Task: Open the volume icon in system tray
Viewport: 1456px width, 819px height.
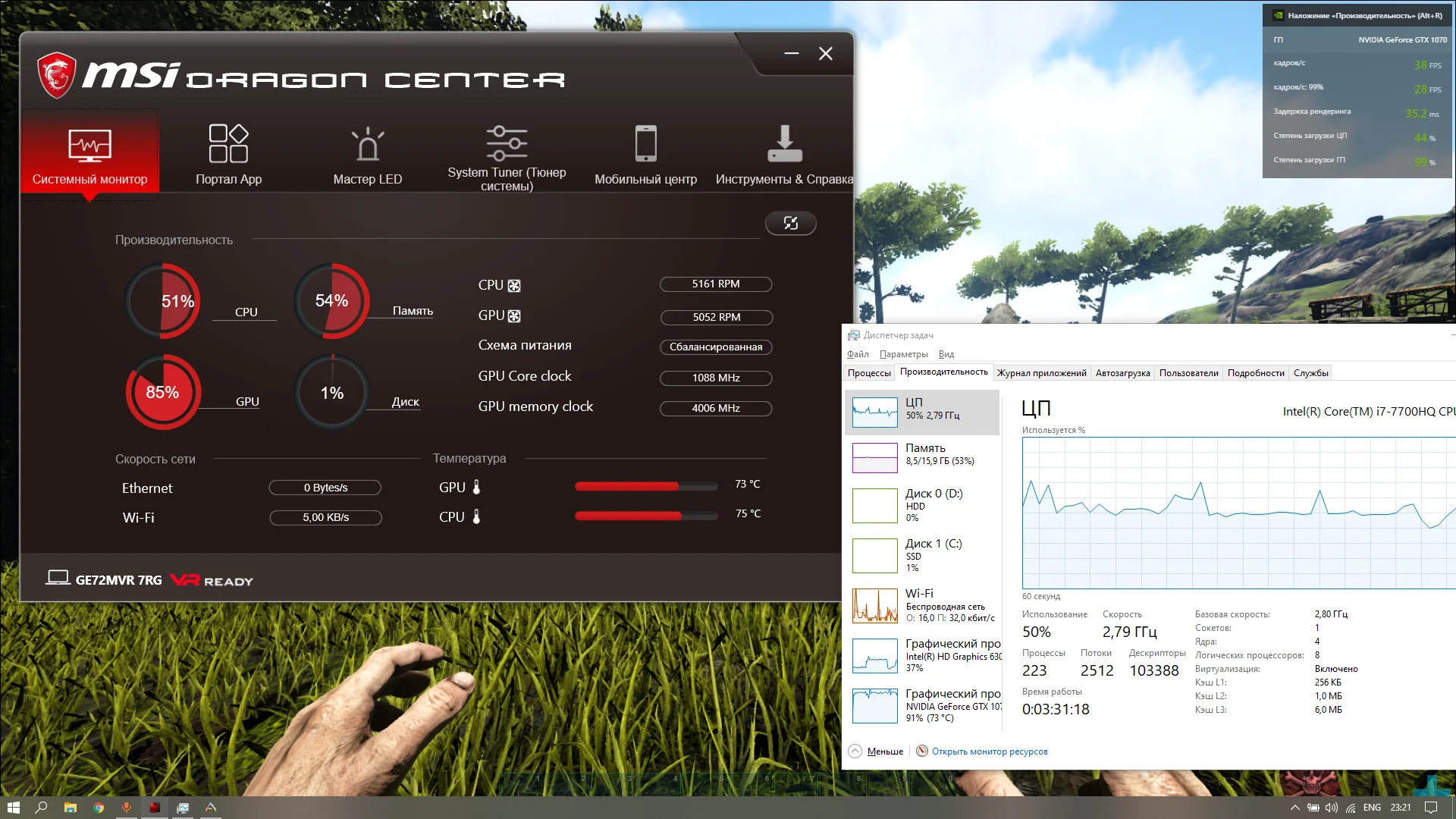Action: pos(1332,808)
